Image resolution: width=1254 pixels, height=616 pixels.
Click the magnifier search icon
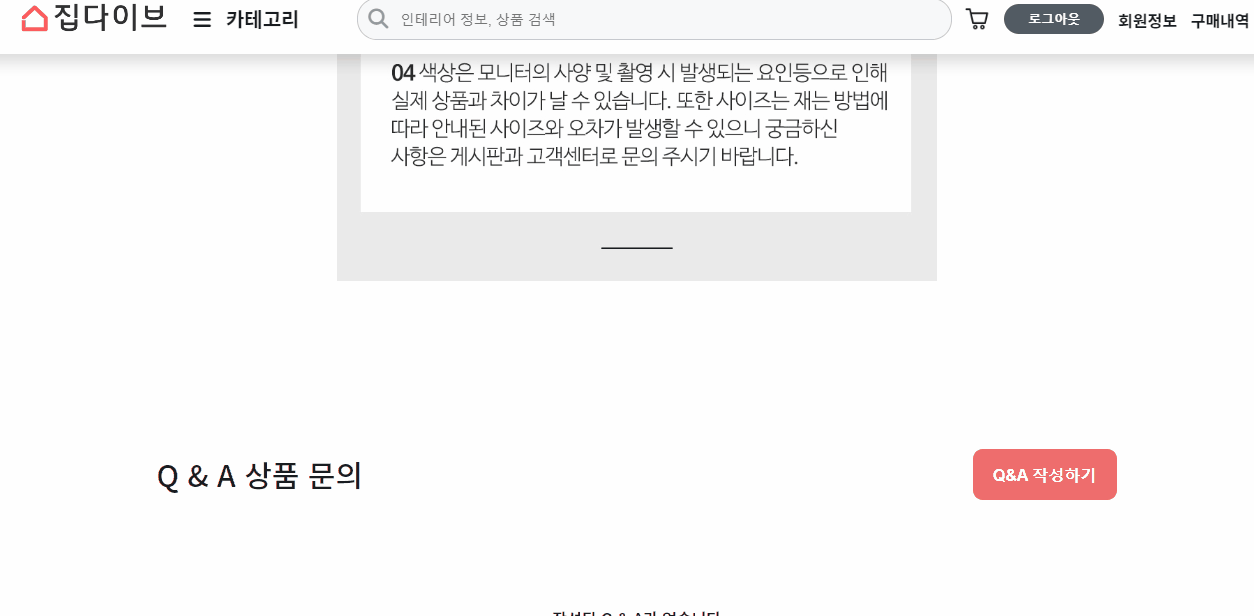(x=378, y=19)
